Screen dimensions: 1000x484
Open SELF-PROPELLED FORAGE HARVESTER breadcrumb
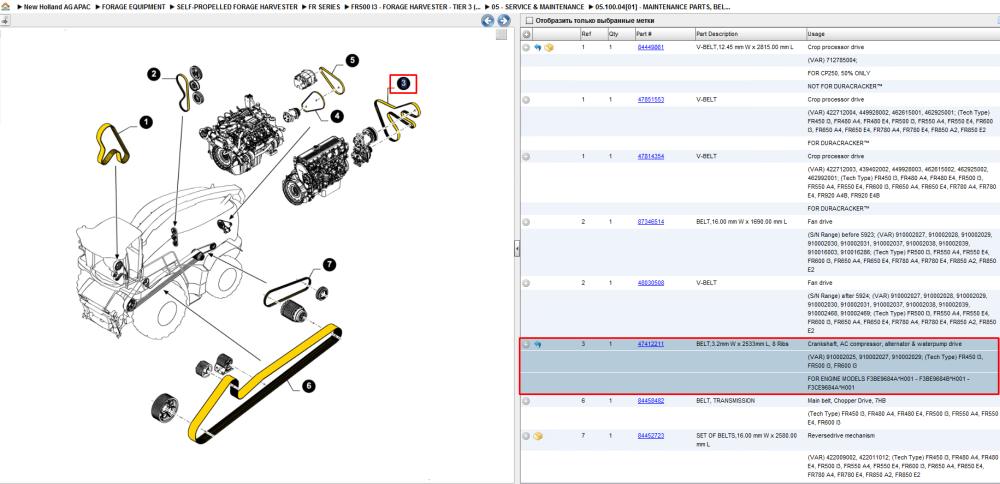[237, 6]
